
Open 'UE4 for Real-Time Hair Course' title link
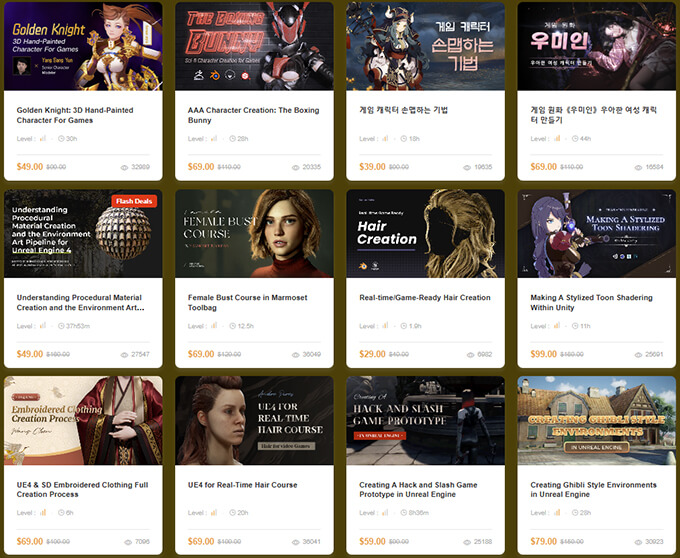click(x=242, y=485)
